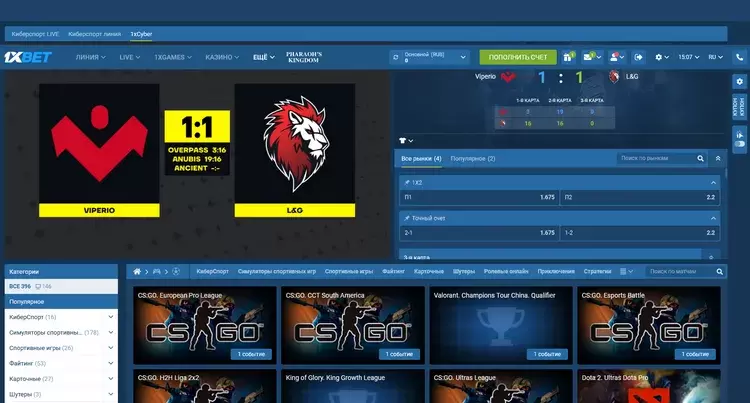
Task: Collapse the Точный счет market section
Action: (713, 218)
